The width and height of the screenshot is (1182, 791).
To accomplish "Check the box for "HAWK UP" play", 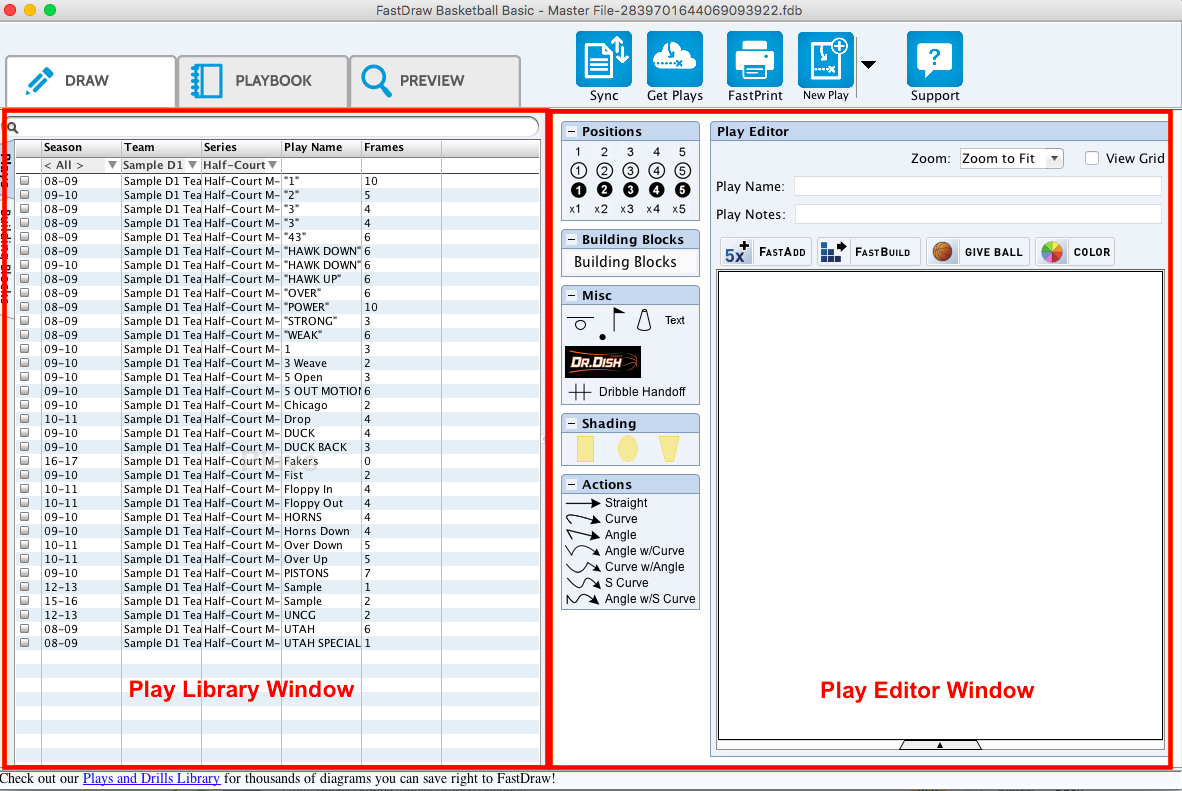I will [x=25, y=279].
